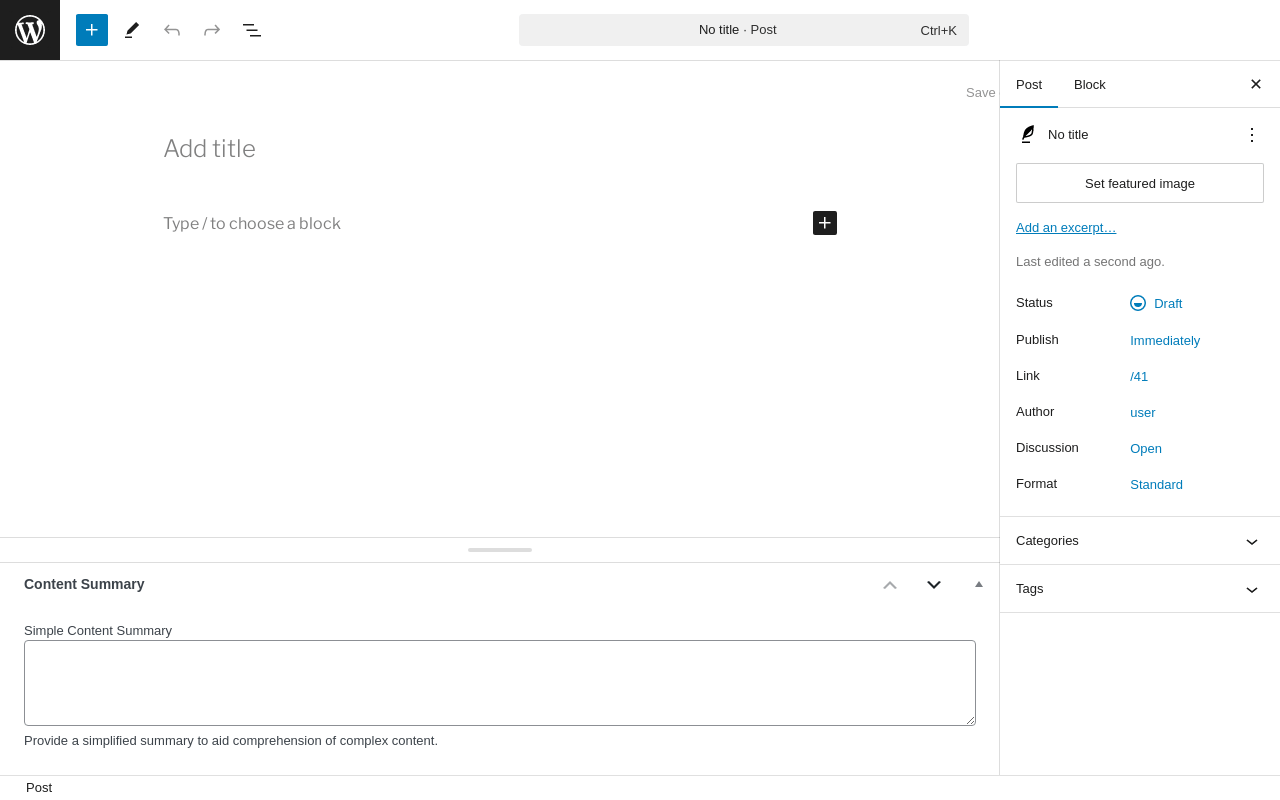1280x800 pixels.
Task: Select the Post tab
Action: (1029, 84)
